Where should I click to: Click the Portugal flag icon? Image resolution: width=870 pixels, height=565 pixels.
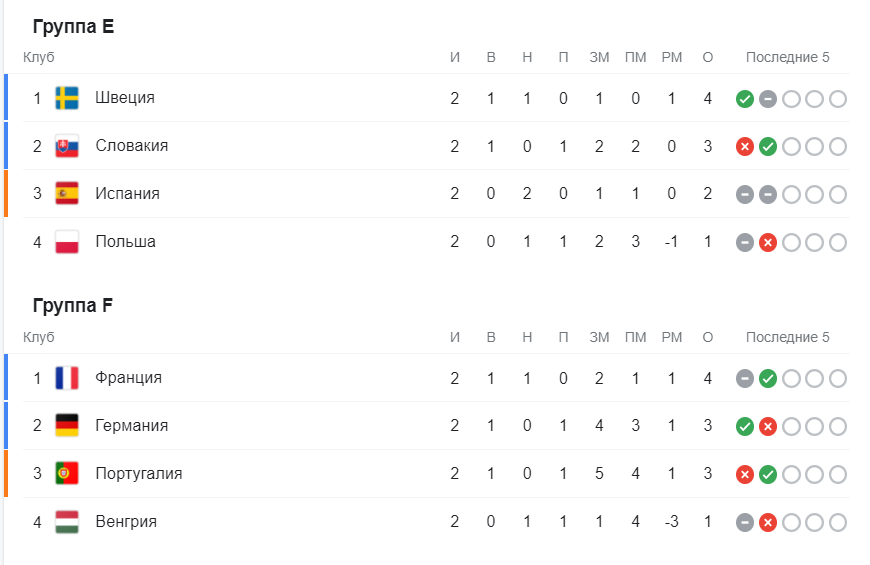(67, 473)
